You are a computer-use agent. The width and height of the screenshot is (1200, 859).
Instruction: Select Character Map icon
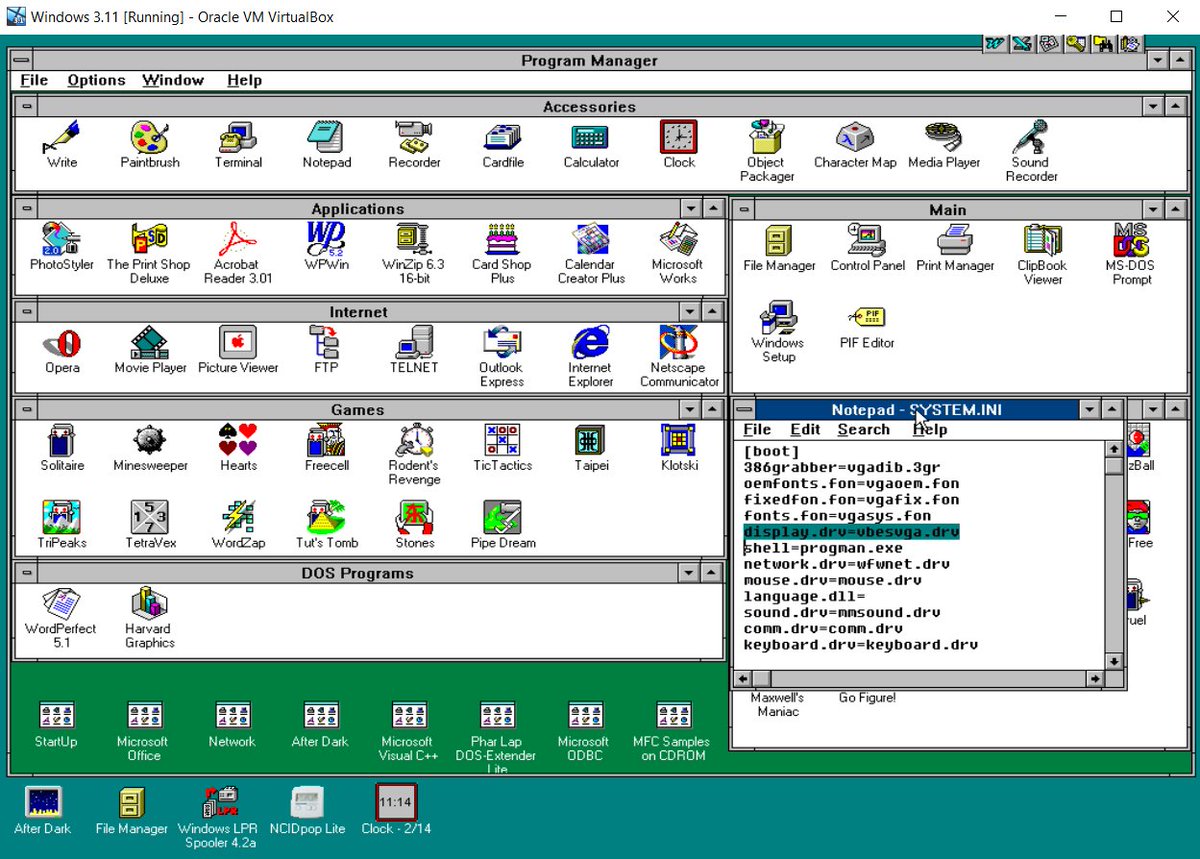[x=855, y=145]
